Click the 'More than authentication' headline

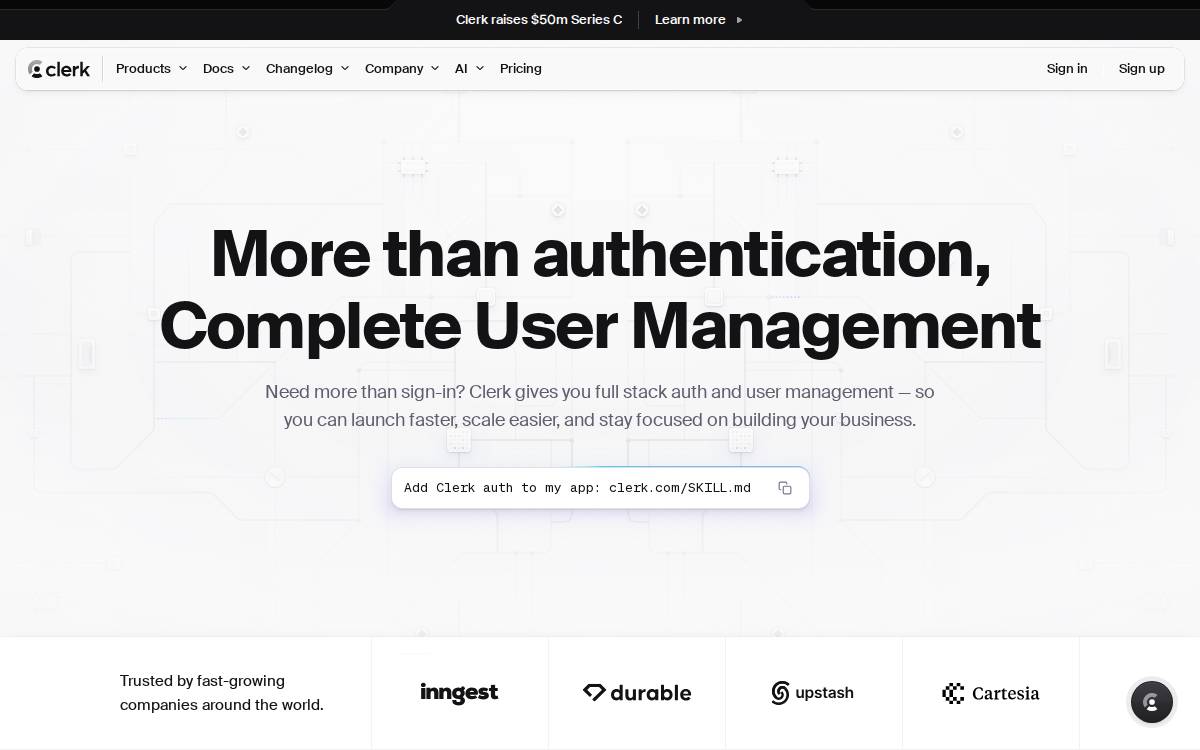point(601,254)
